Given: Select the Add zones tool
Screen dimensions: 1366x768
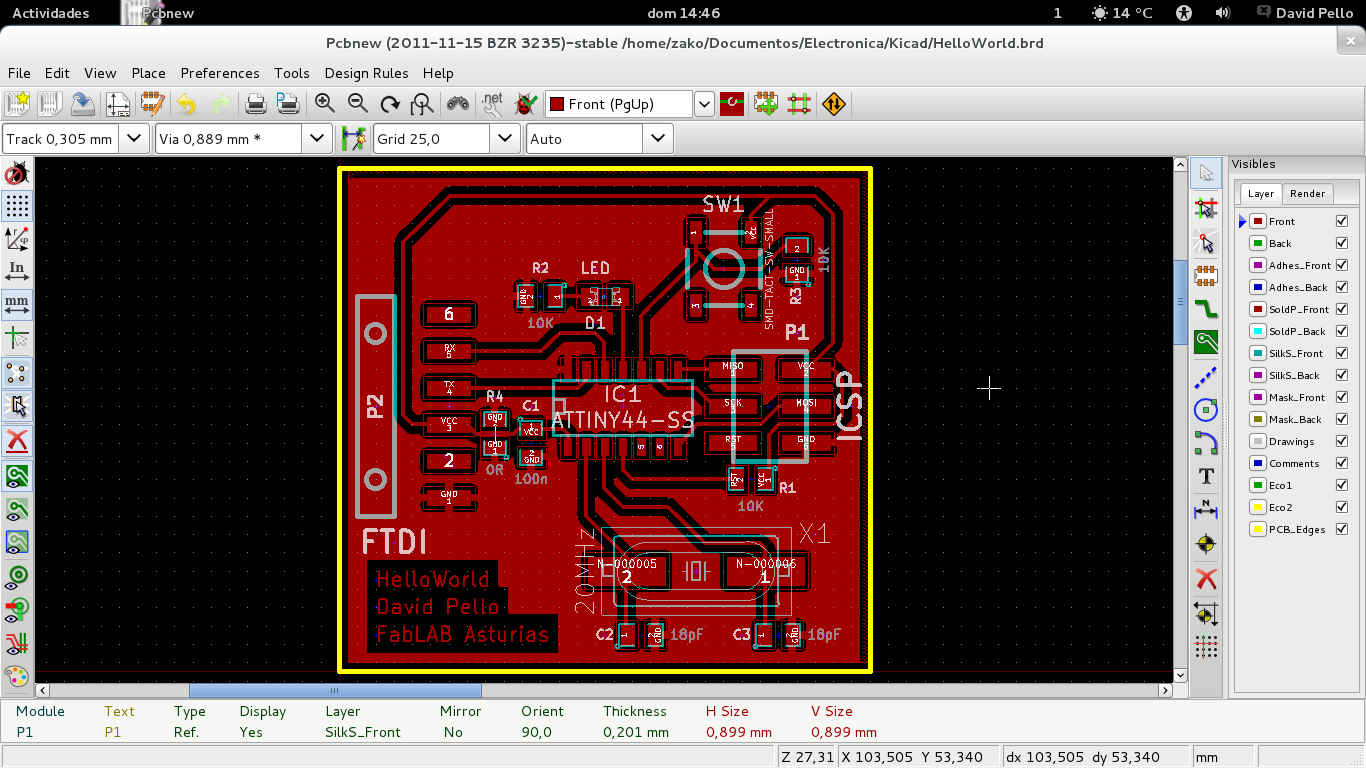Looking at the screenshot, I should [1206, 341].
